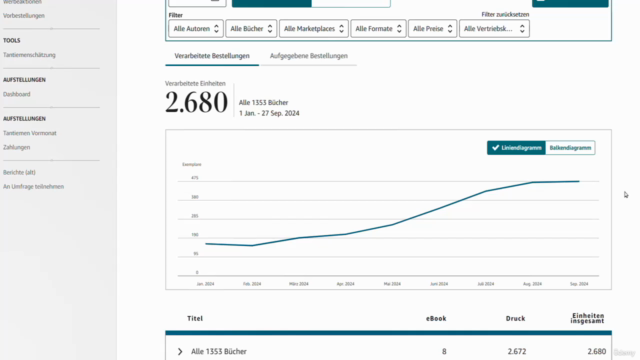
Task: Open Tantiemenschätzung tool
Action: click(29, 55)
